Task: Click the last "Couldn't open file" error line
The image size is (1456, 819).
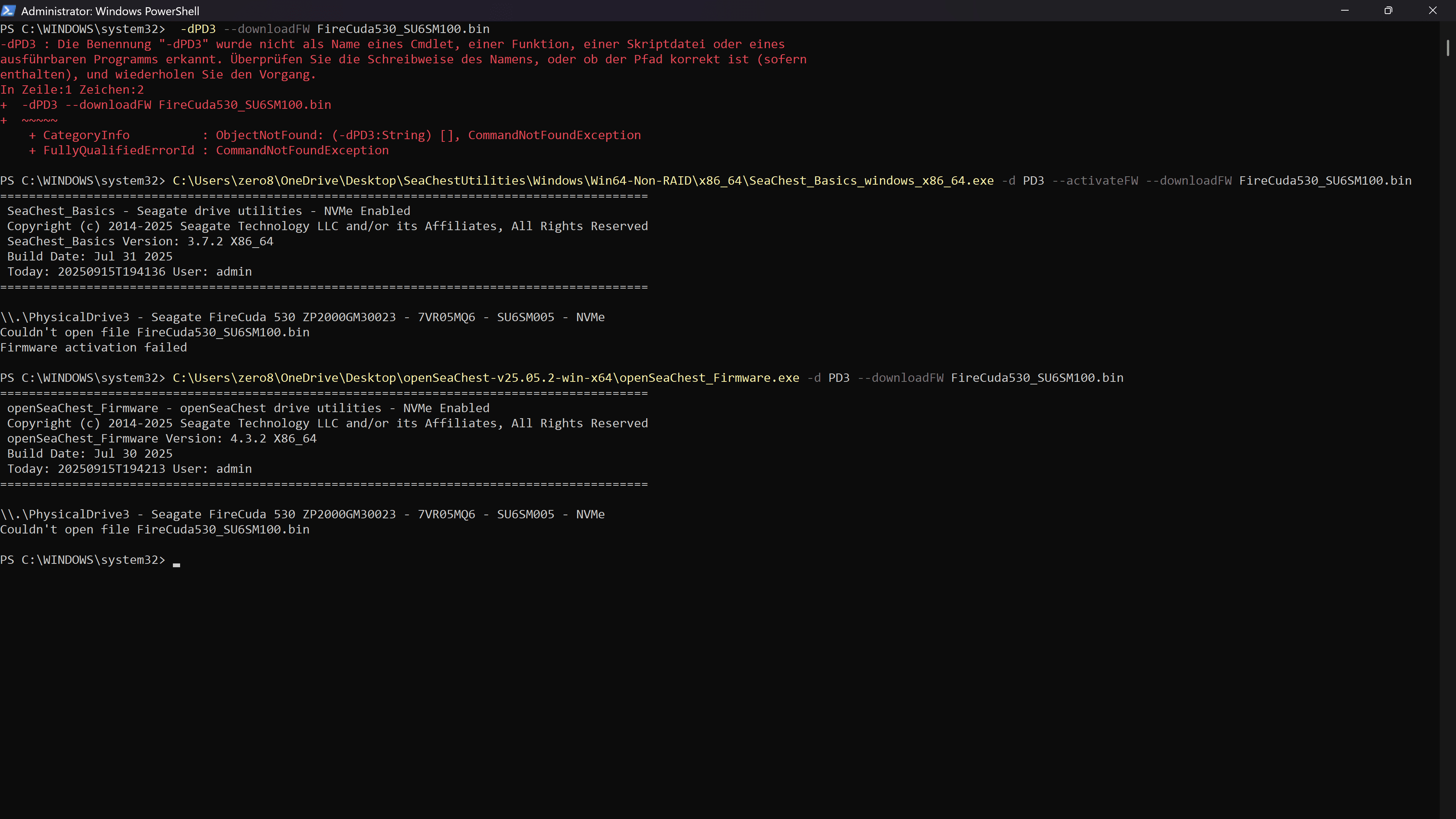Action: point(155,530)
